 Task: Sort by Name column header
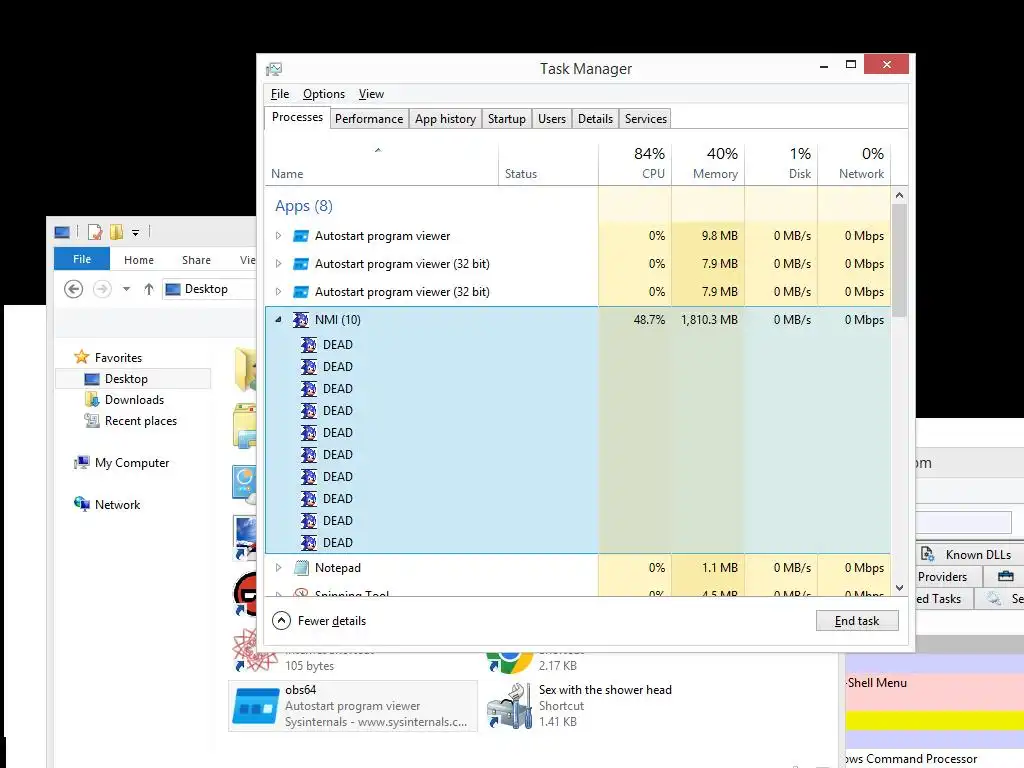pyautogui.click(x=382, y=163)
